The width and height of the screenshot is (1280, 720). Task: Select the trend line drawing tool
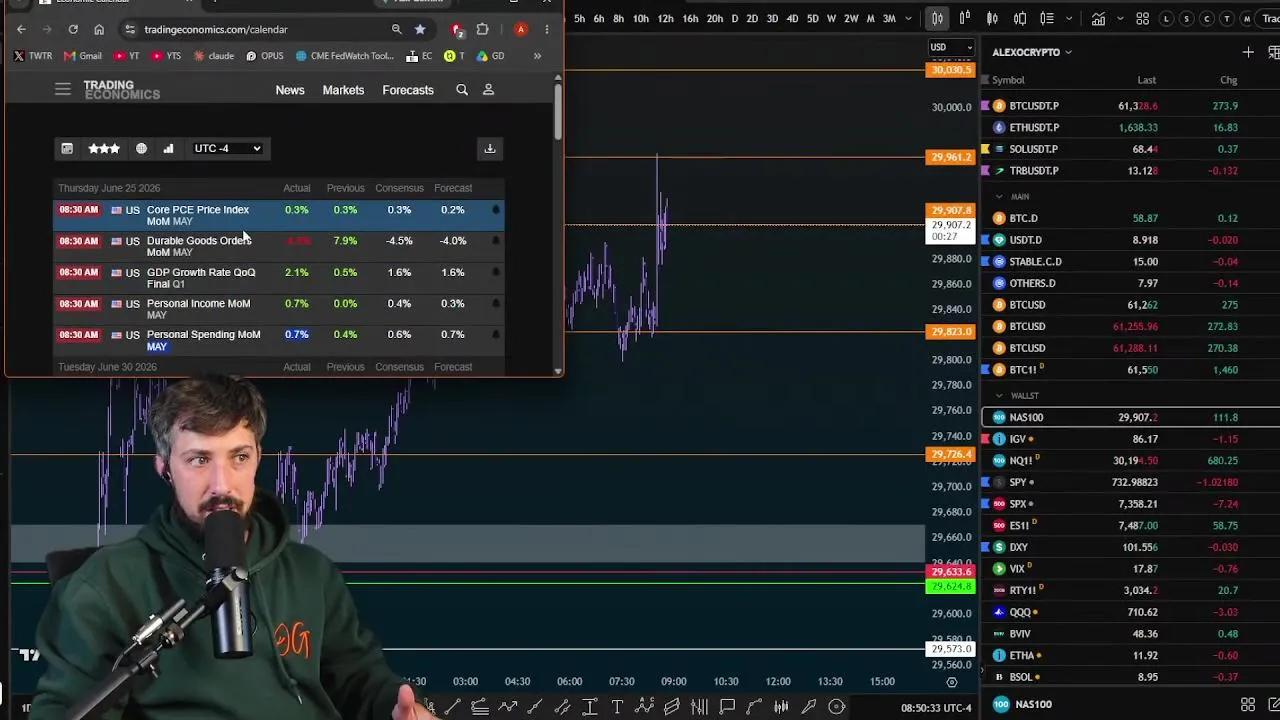point(453,707)
